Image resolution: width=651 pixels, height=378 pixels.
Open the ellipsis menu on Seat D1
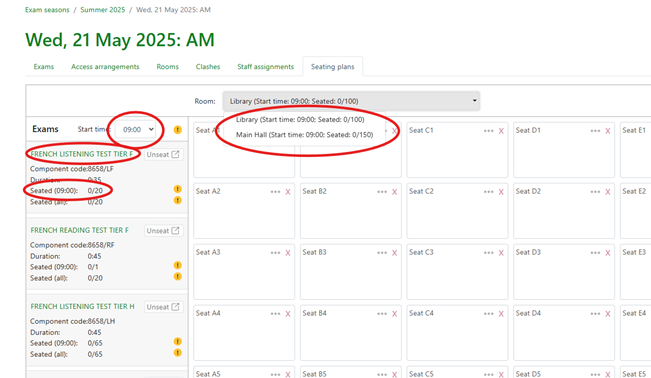[x=595, y=131]
